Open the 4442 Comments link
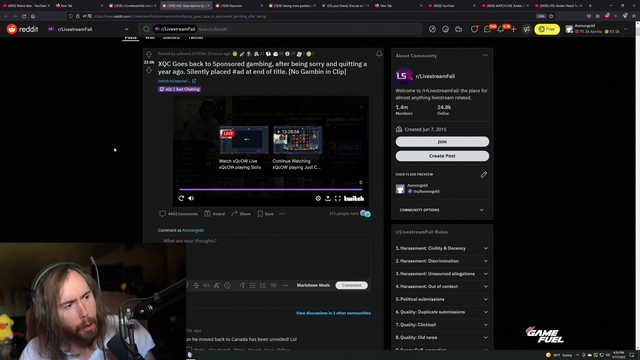This screenshot has width=640, height=360. pyautogui.click(x=178, y=213)
